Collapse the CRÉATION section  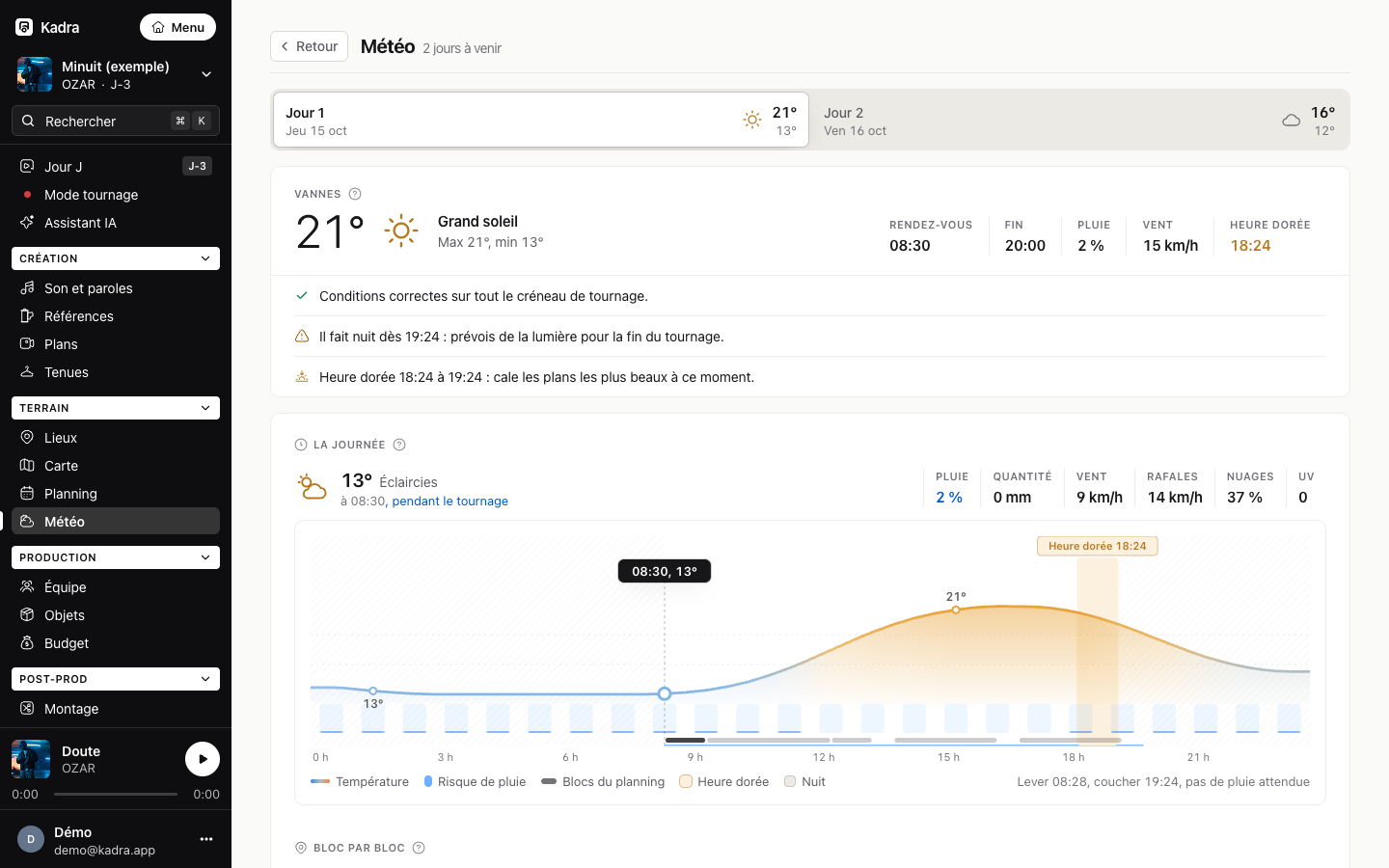tap(116, 258)
